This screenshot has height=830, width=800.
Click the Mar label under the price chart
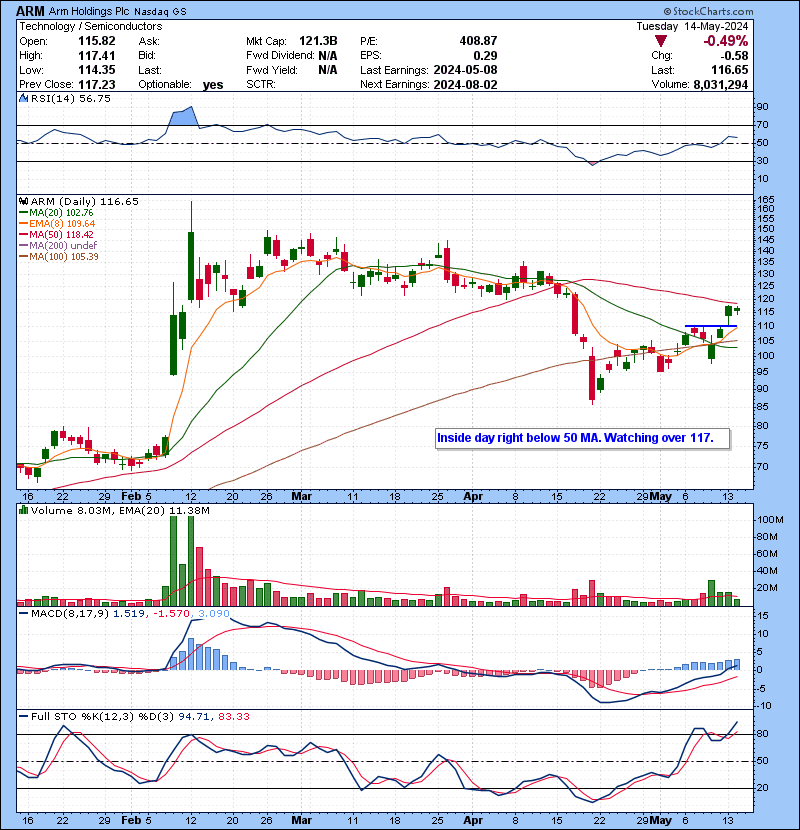pos(302,497)
